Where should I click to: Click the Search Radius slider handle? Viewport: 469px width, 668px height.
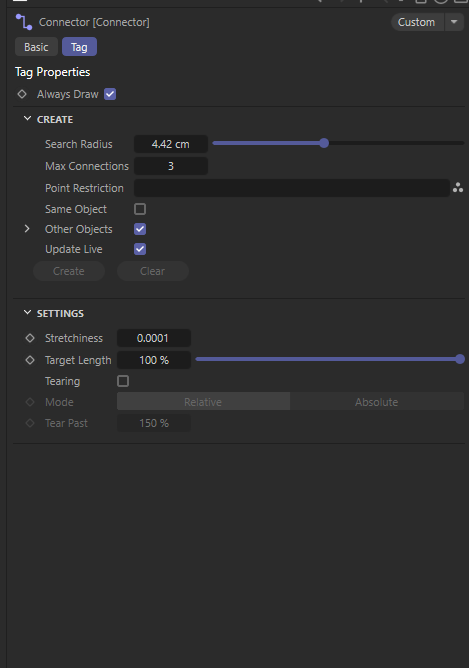click(324, 143)
